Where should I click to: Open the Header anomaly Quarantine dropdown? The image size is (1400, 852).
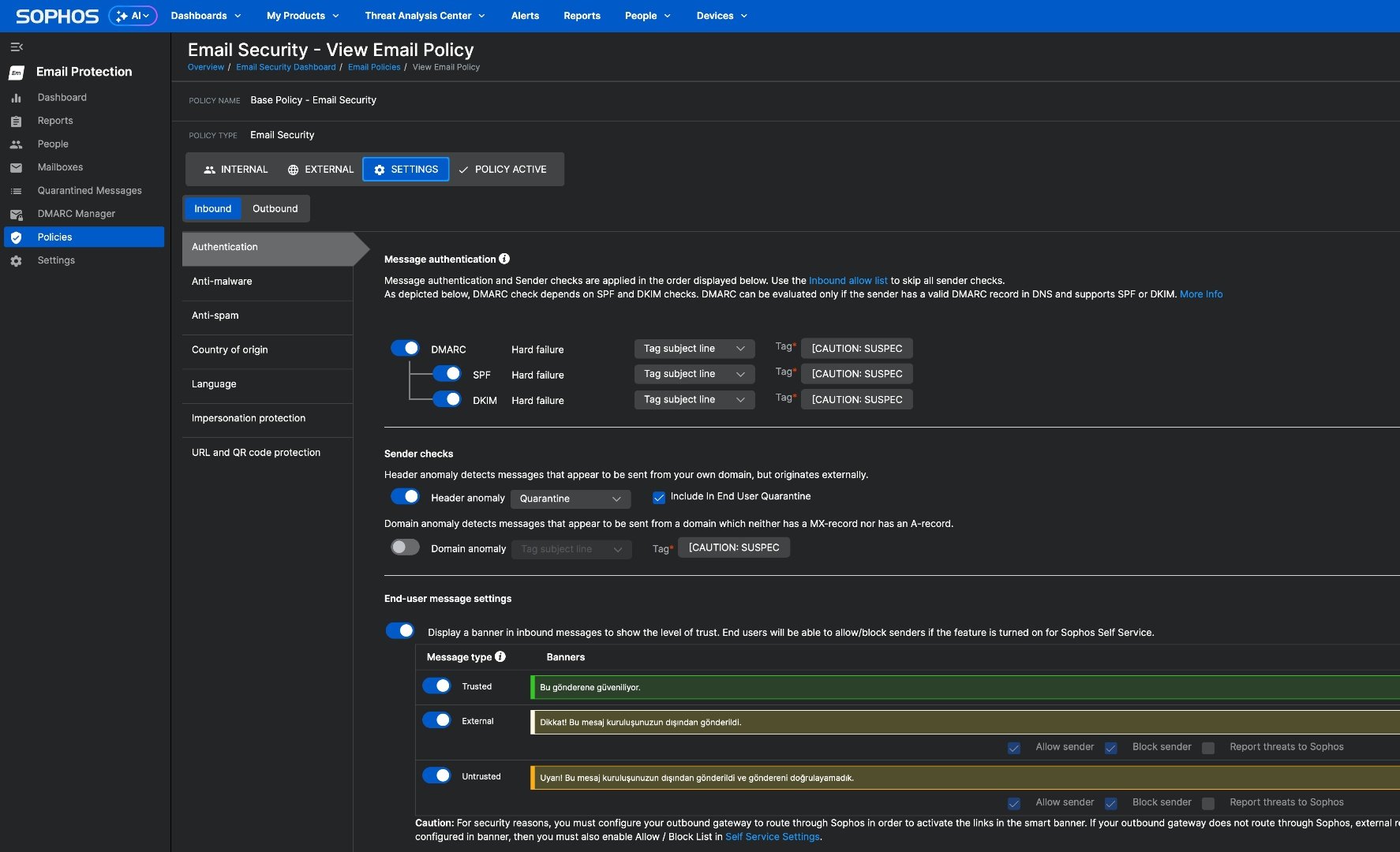pyautogui.click(x=570, y=499)
